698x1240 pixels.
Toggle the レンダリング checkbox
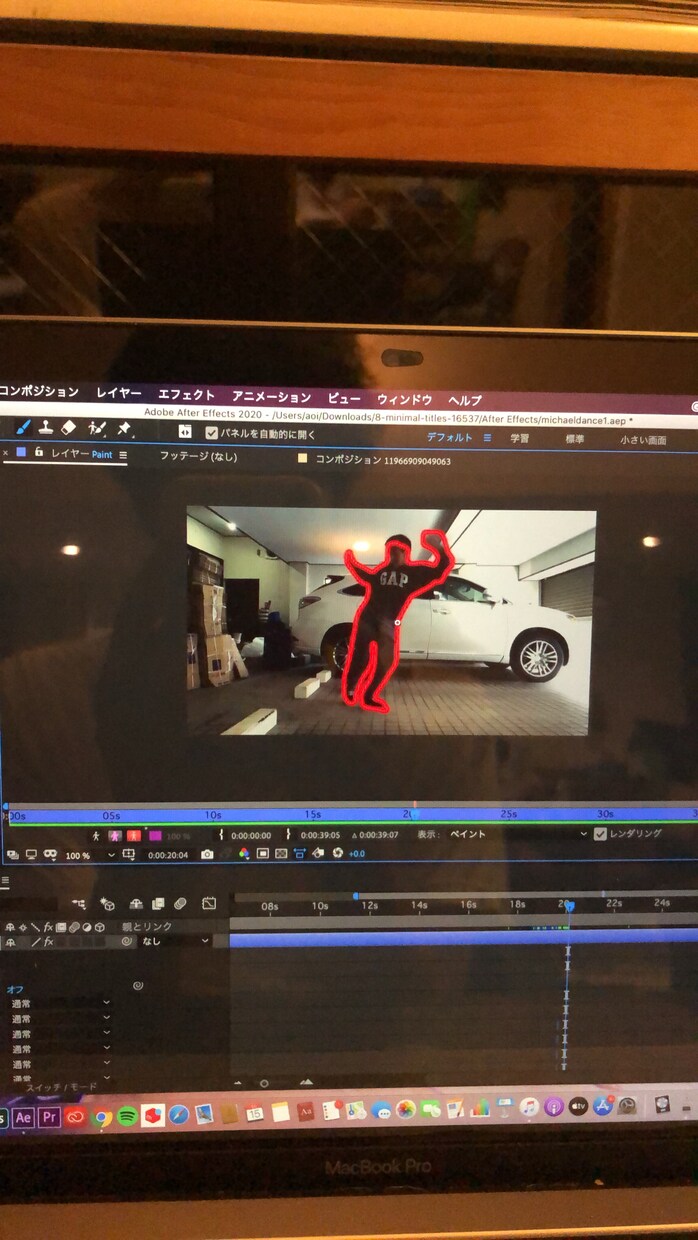pyautogui.click(x=600, y=833)
